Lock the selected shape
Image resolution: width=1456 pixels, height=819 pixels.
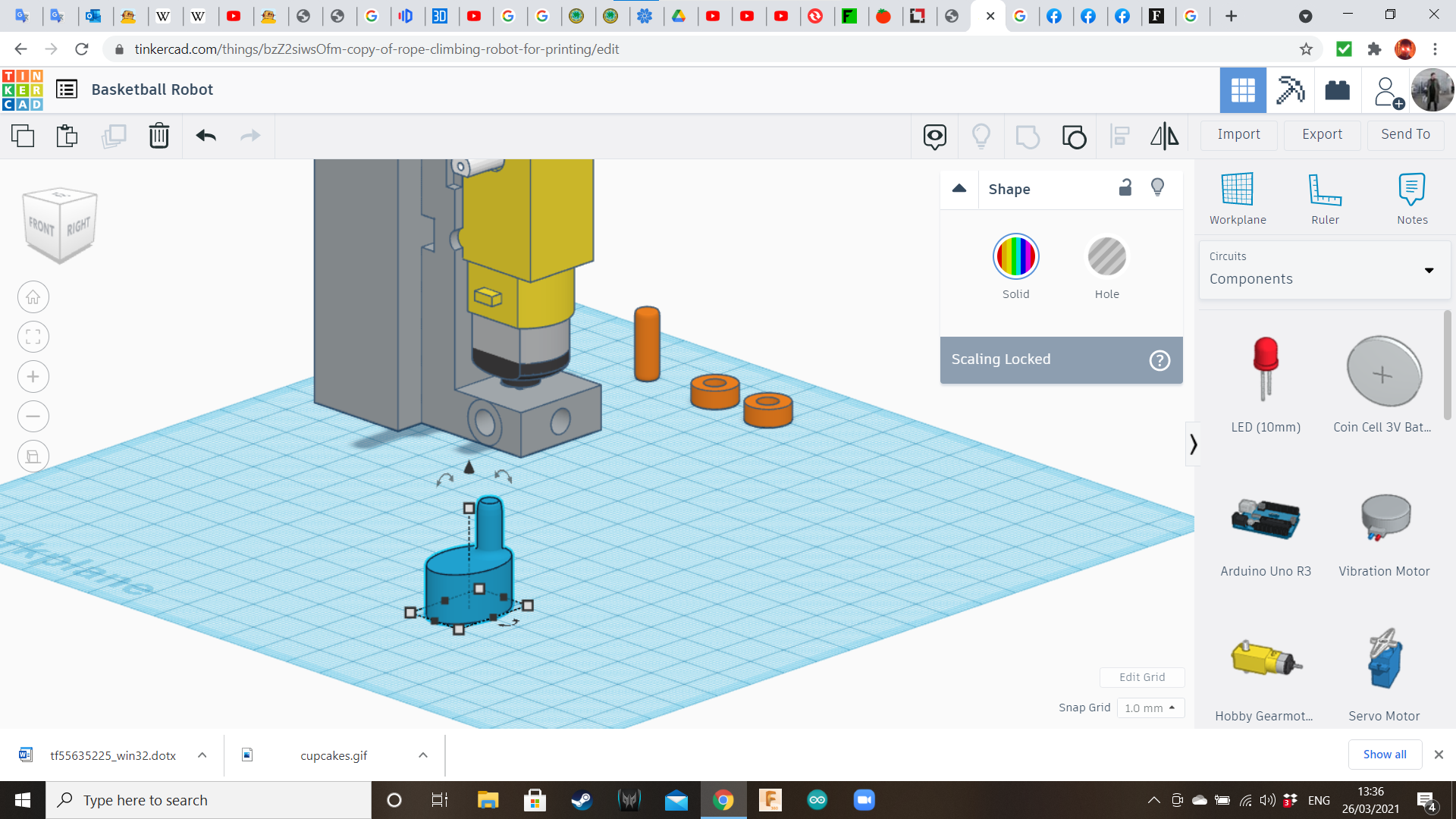[x=1125, y=187]
